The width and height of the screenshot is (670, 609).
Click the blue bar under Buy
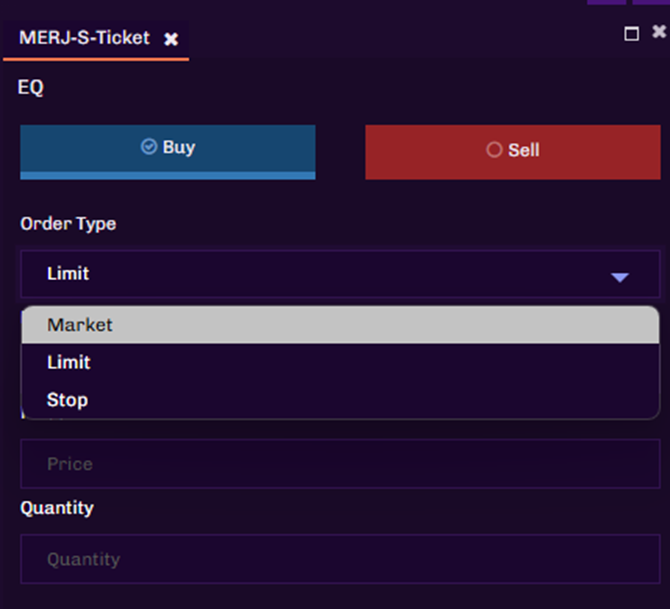[x=168, y=175]
